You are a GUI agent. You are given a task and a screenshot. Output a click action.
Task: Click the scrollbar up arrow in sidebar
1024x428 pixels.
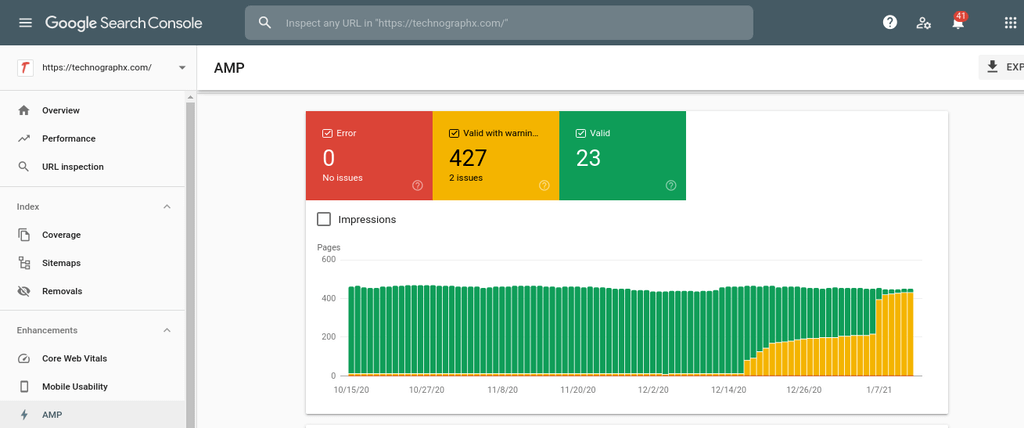pos(191,97)
